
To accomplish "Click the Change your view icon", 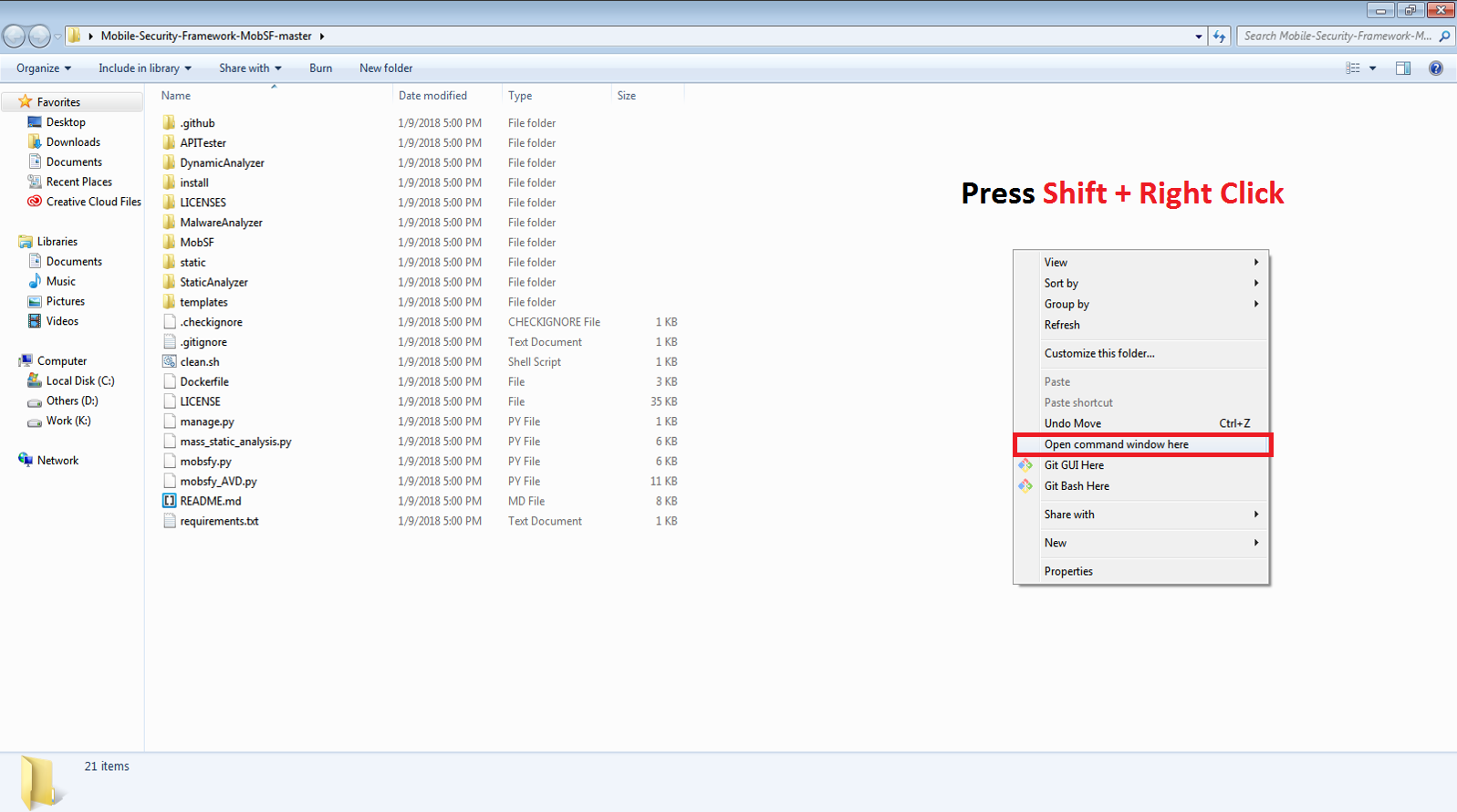I will (1353, 68).
